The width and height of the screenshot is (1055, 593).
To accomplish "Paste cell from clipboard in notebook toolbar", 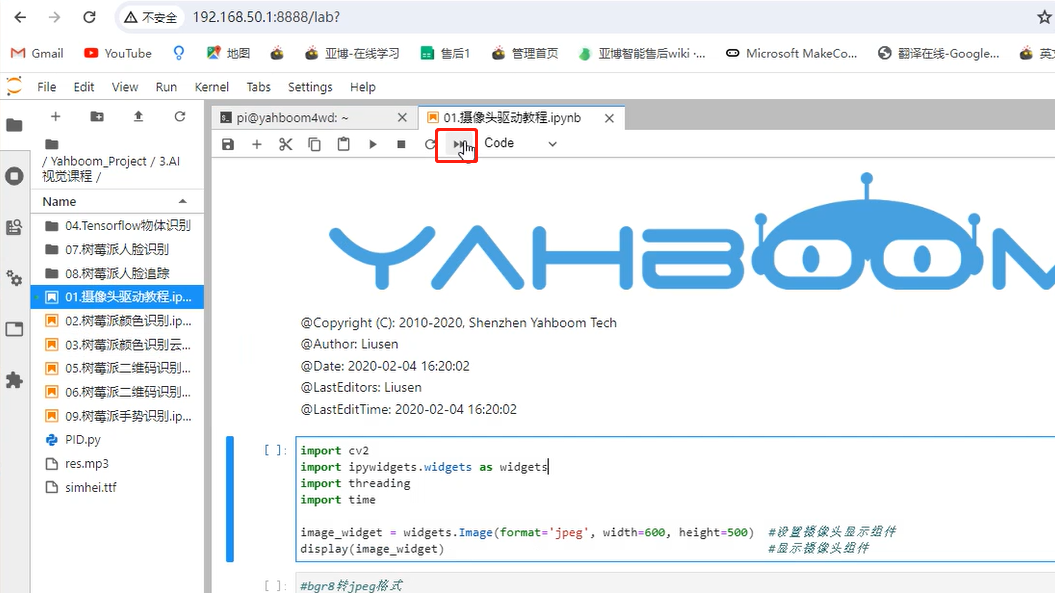I will pyautogui.click(x=343, y=144).
